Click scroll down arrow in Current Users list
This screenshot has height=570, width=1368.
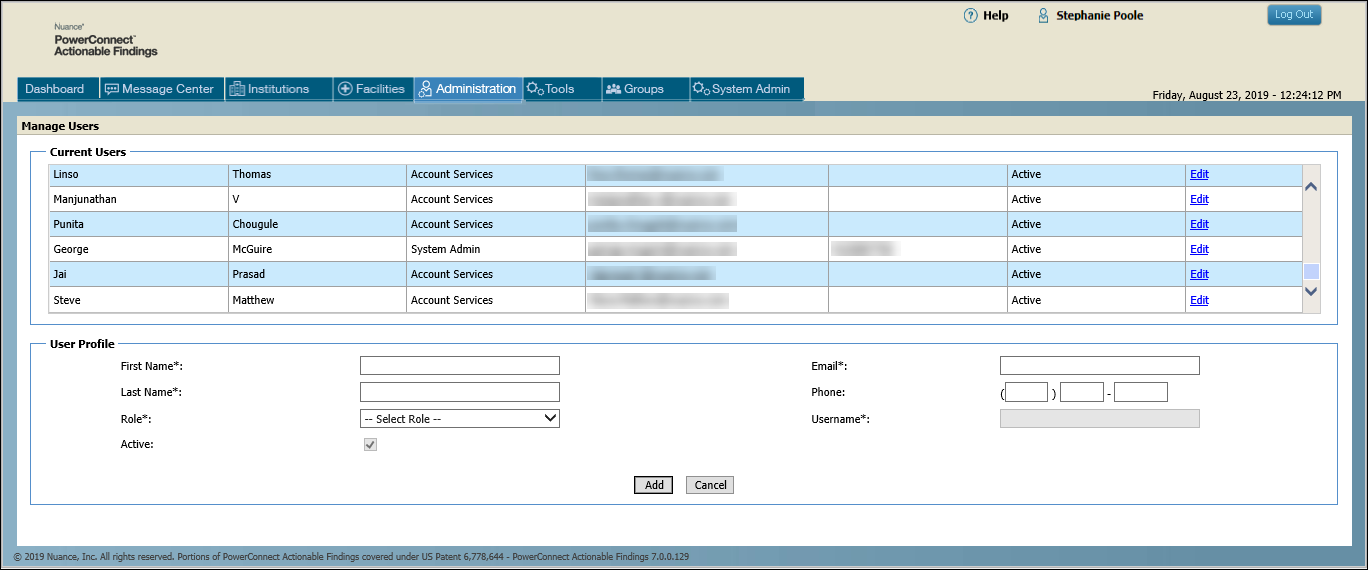click(x=1312, y=291)
